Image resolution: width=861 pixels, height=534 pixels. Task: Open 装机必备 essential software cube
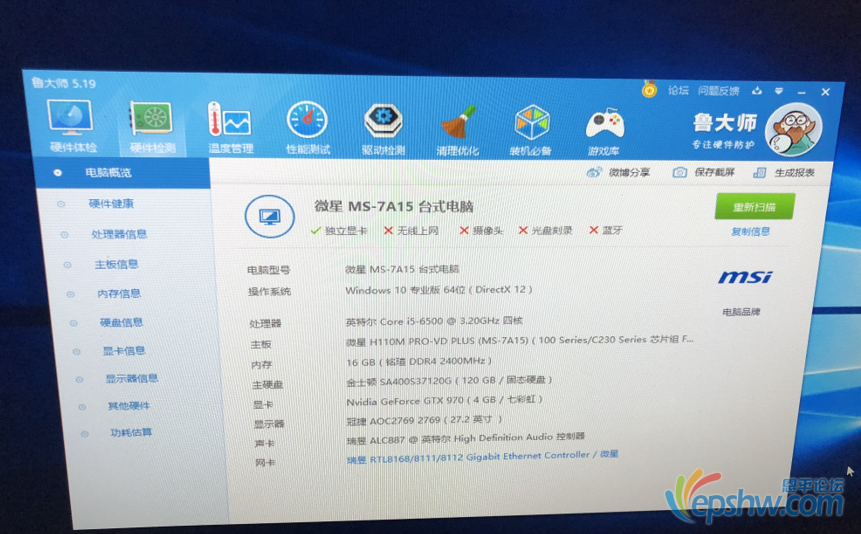(531, 131)
